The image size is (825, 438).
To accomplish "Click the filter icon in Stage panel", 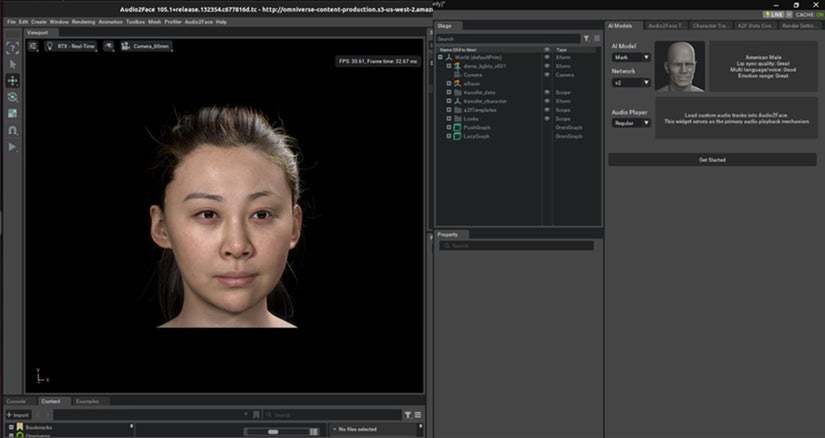I will coord(586,39).
